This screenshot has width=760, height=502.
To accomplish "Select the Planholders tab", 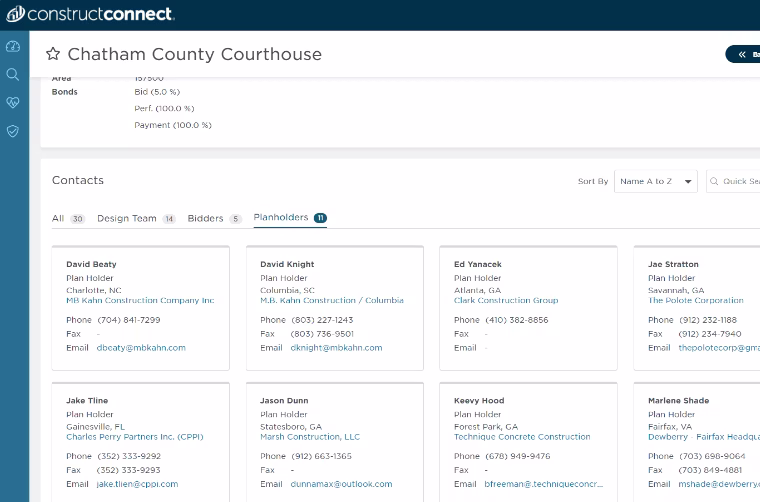I will pos(290,218).
